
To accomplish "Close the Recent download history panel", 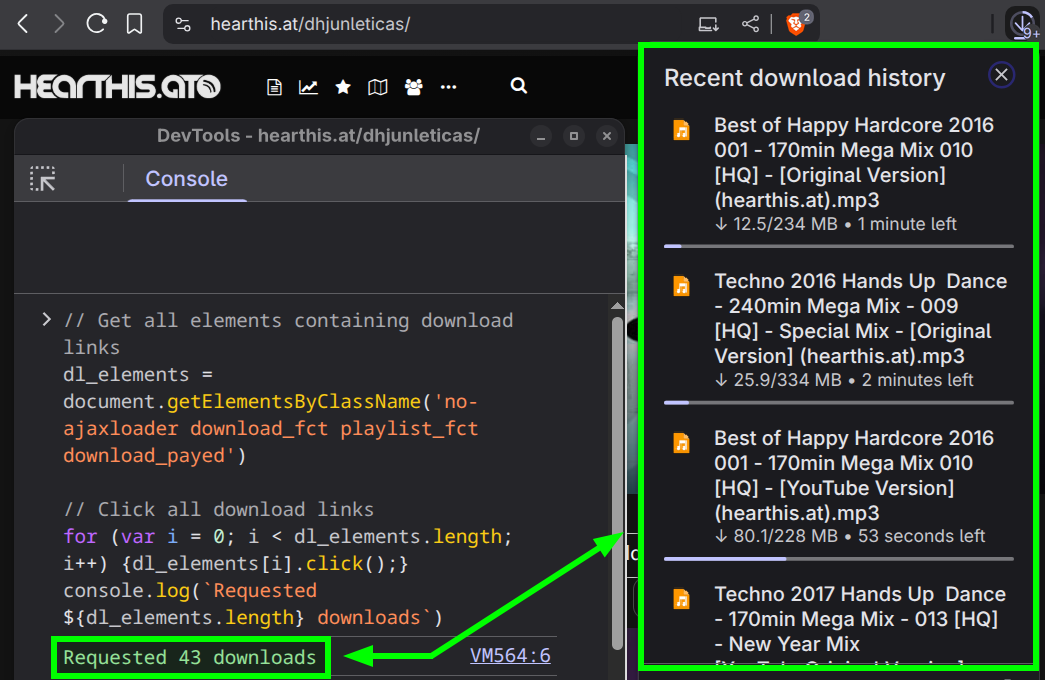I will pos(1001,75).
